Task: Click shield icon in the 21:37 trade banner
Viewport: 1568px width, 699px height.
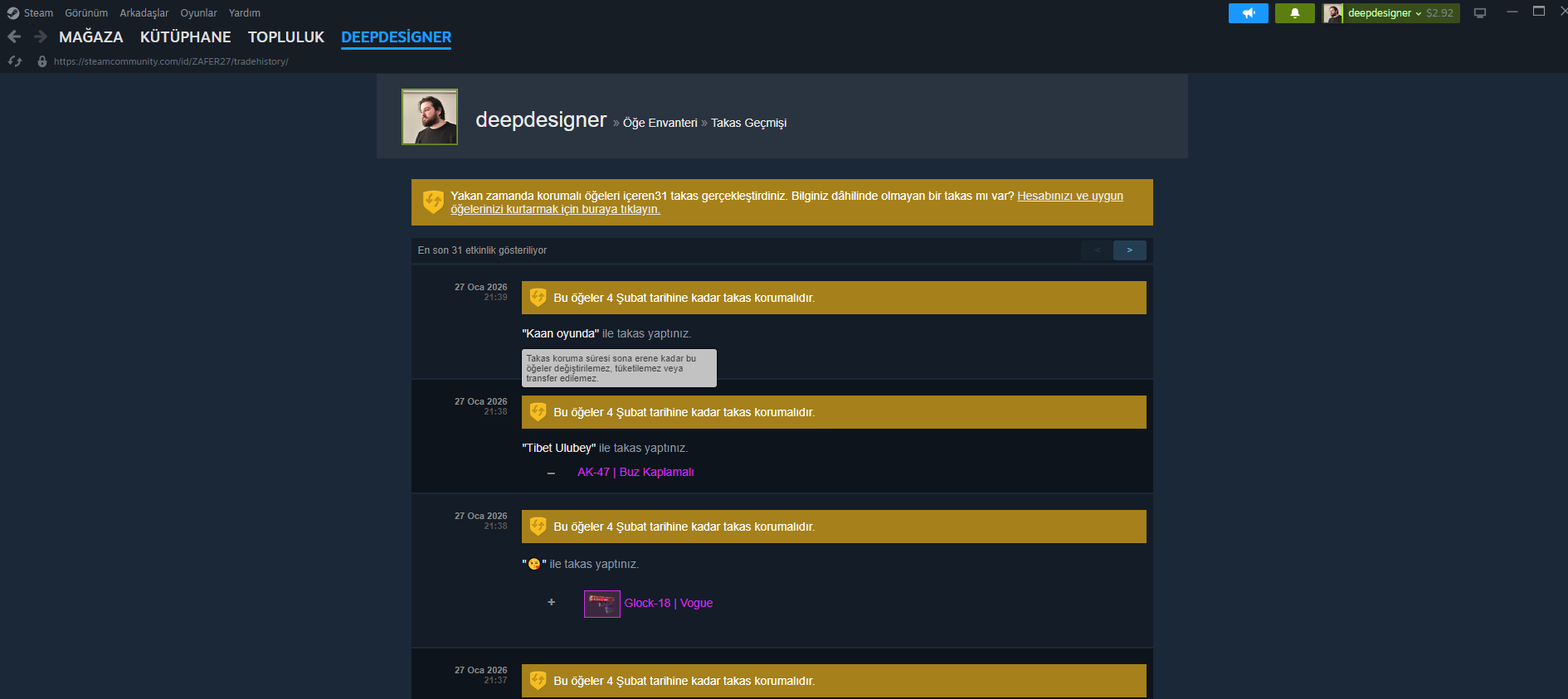Action: click(x=538, y=680)
